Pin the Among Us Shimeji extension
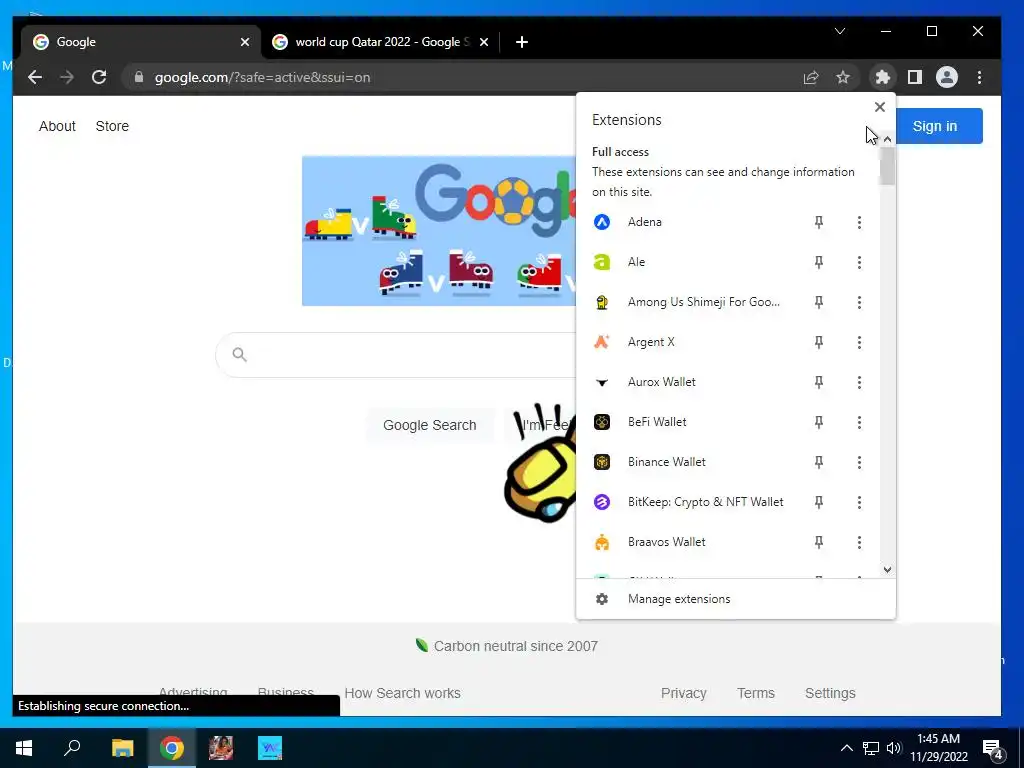 (x=818, y=302)
